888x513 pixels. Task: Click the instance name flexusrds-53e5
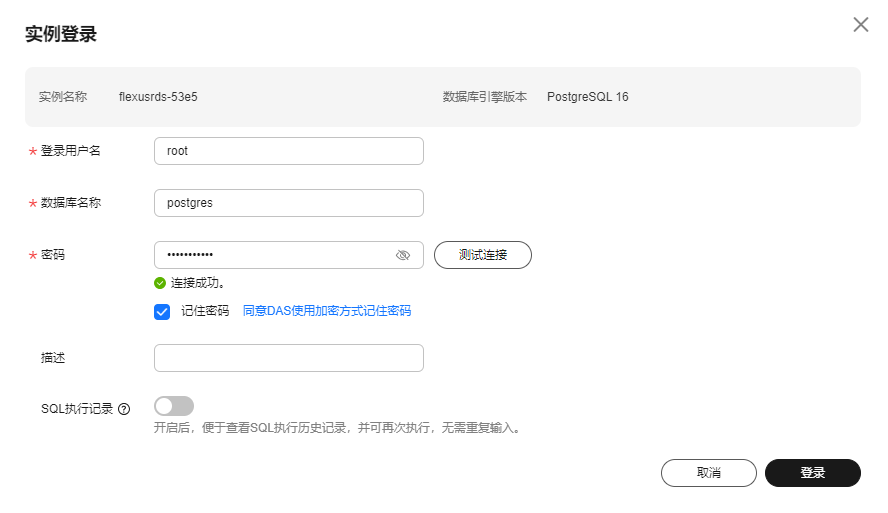(158, 97)
